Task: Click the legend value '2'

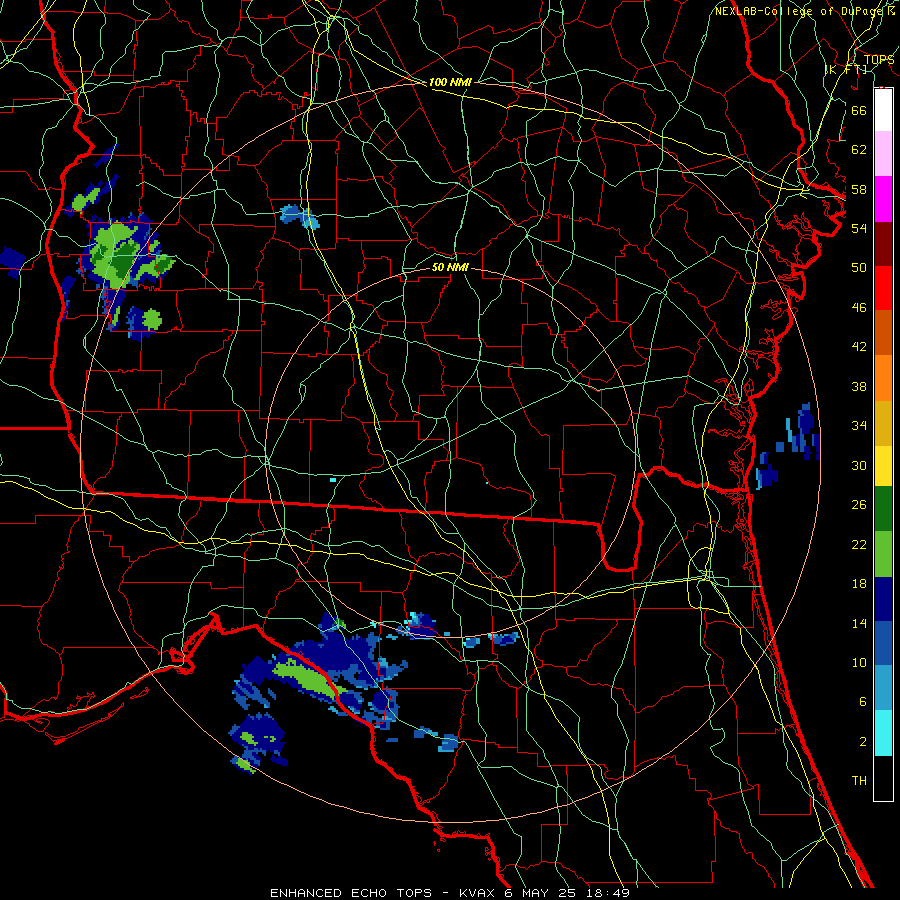Action: 862,742
